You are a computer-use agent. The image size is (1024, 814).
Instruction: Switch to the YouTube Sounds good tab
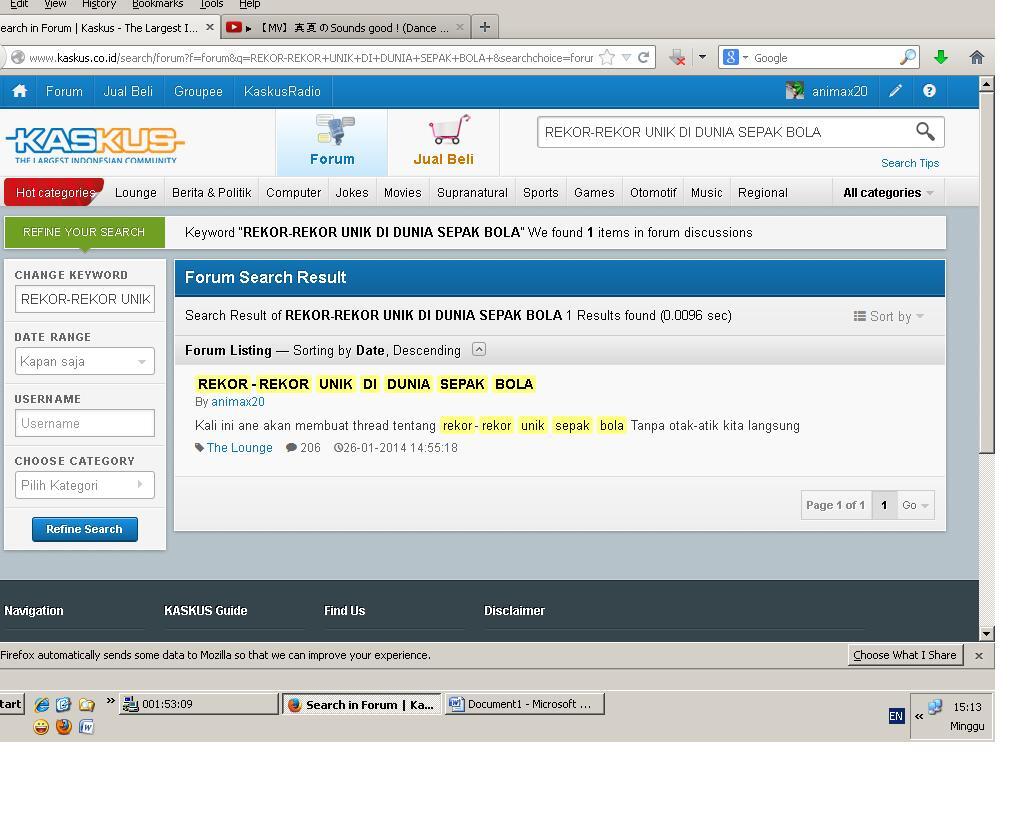click(345, 27)
